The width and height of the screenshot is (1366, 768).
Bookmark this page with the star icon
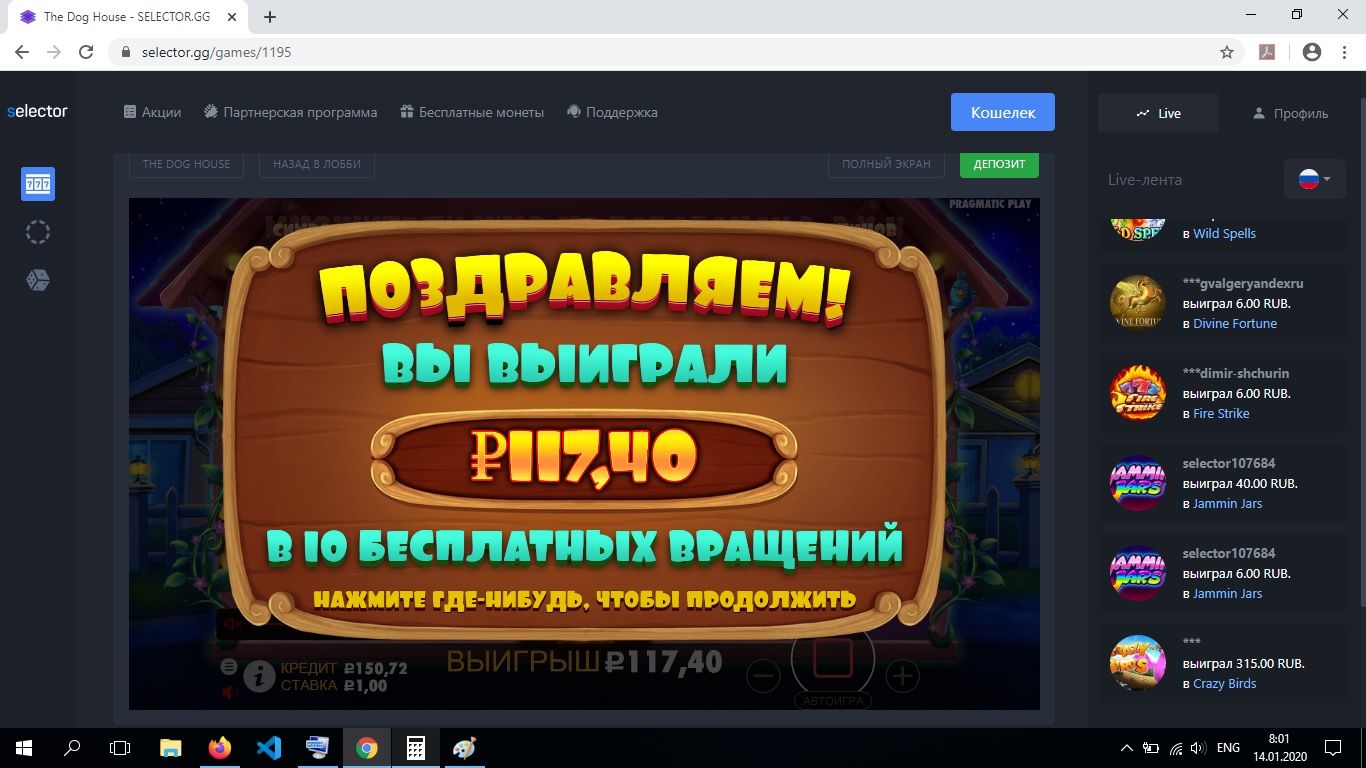coord(1227,52)
